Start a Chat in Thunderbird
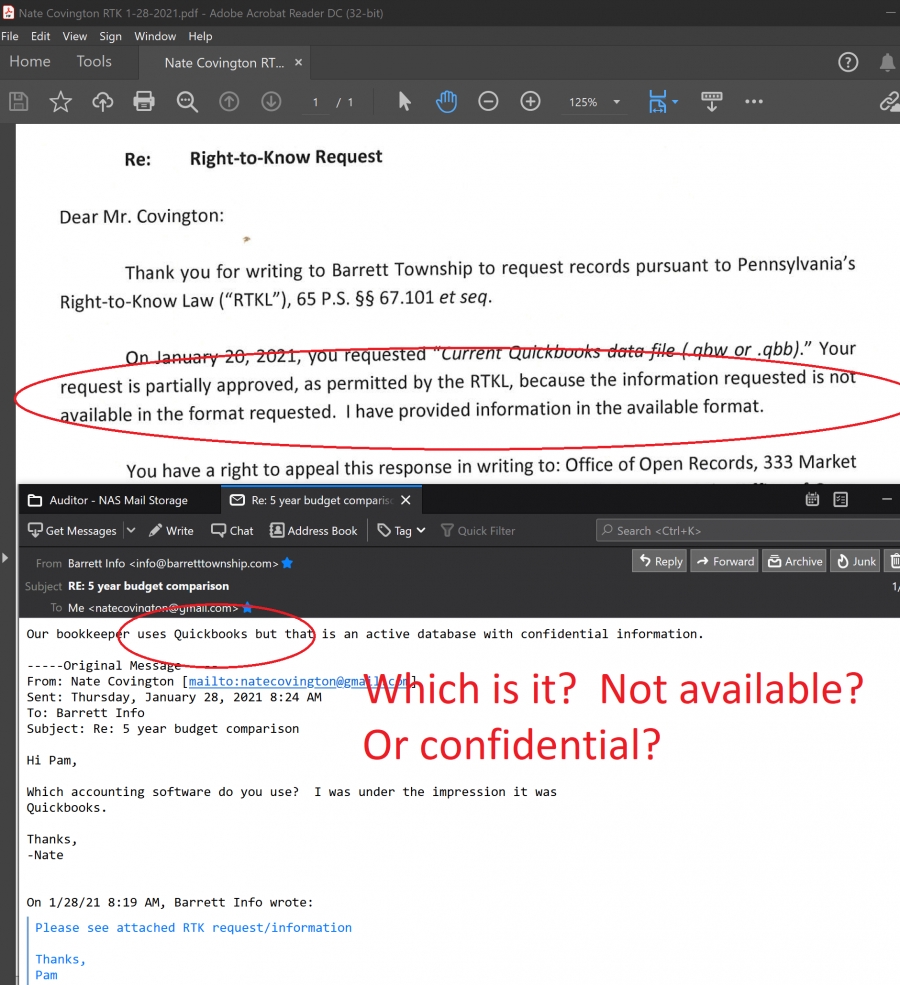 point(232,531)
